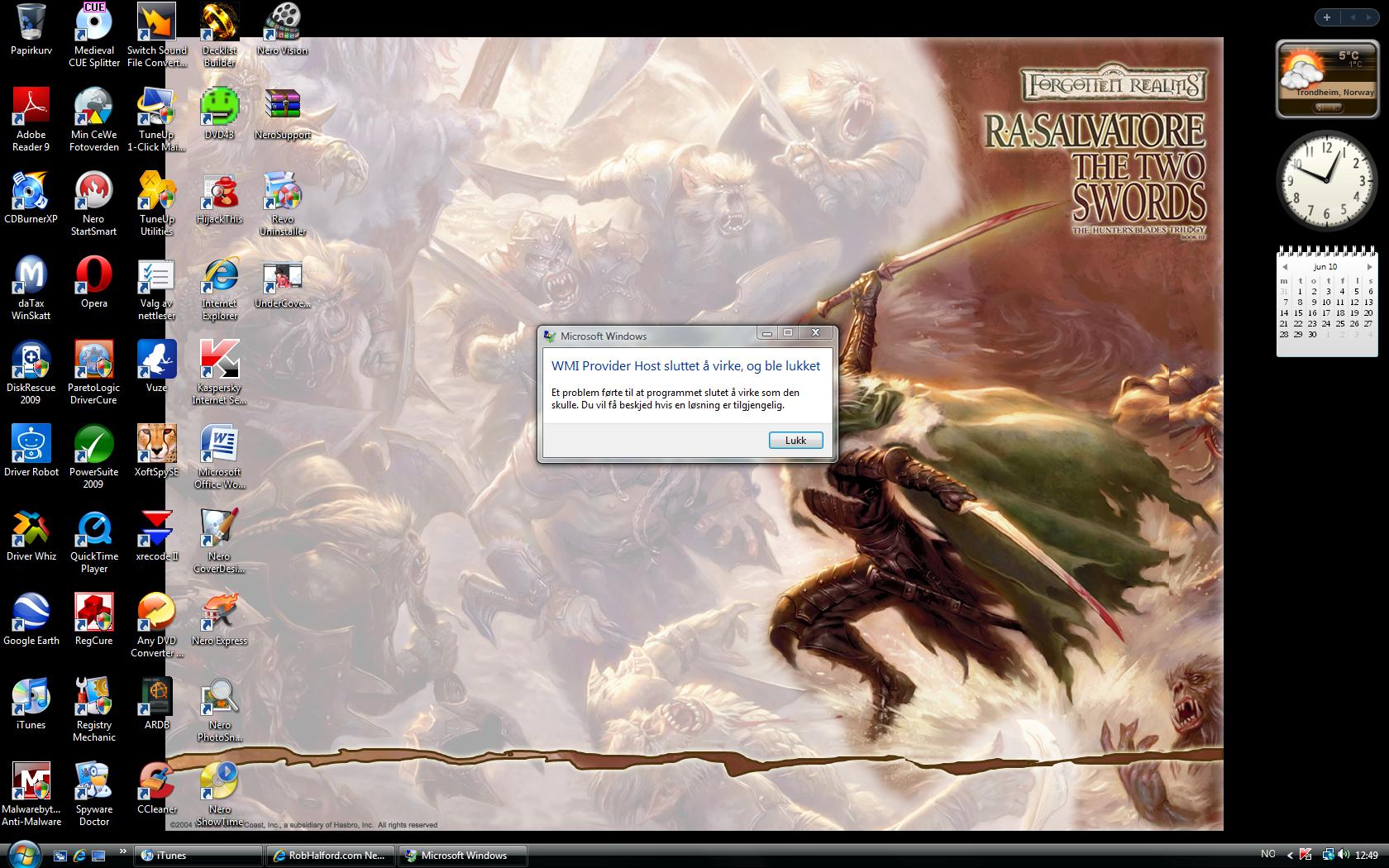The height and width of the screenshot is (868, 1389).
Task: Launch Adobe Reader 9 icon
Action: (31, 119)
